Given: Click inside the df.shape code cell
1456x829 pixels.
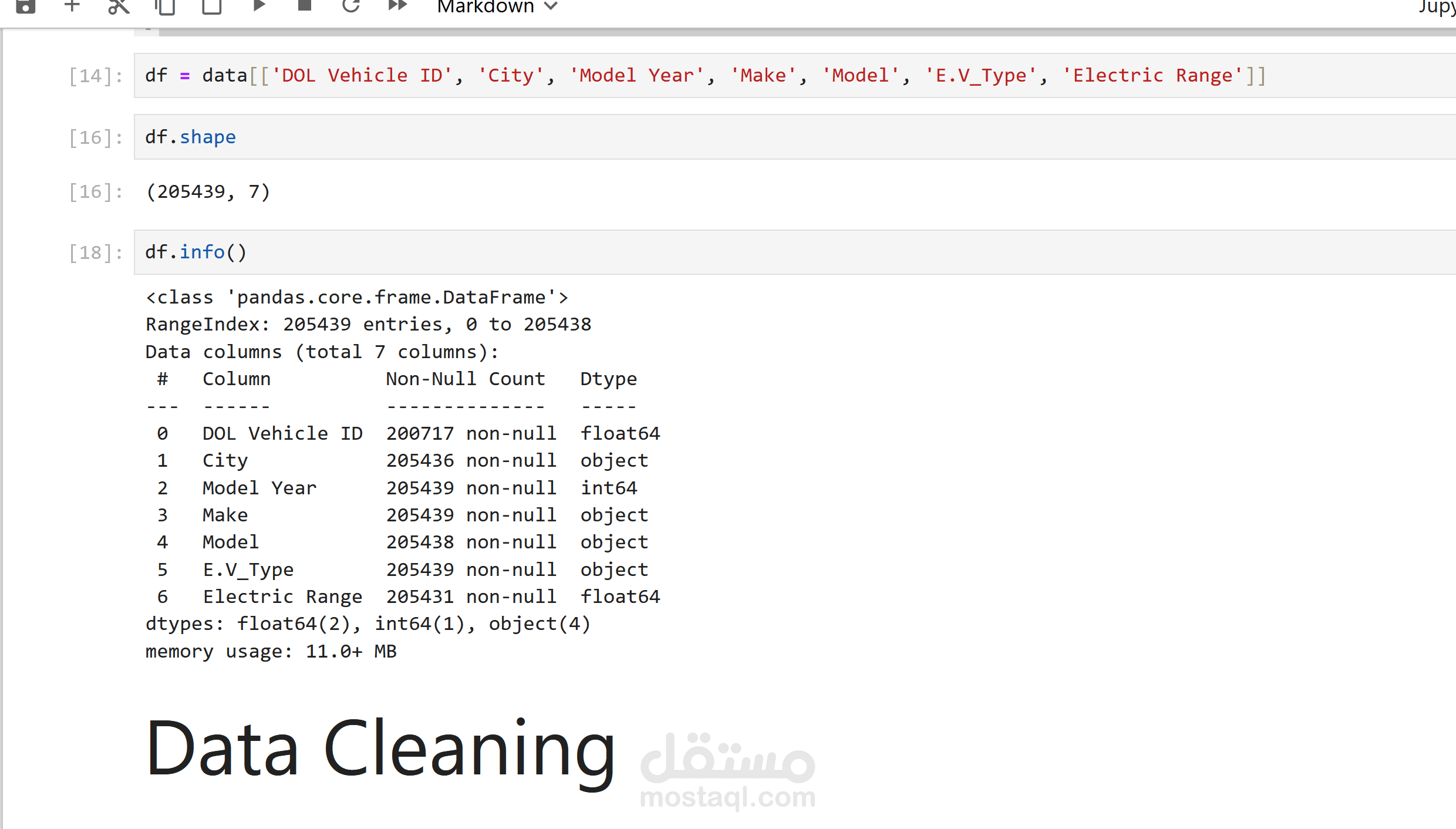Looking at the screenshot, I should [763, 137].
